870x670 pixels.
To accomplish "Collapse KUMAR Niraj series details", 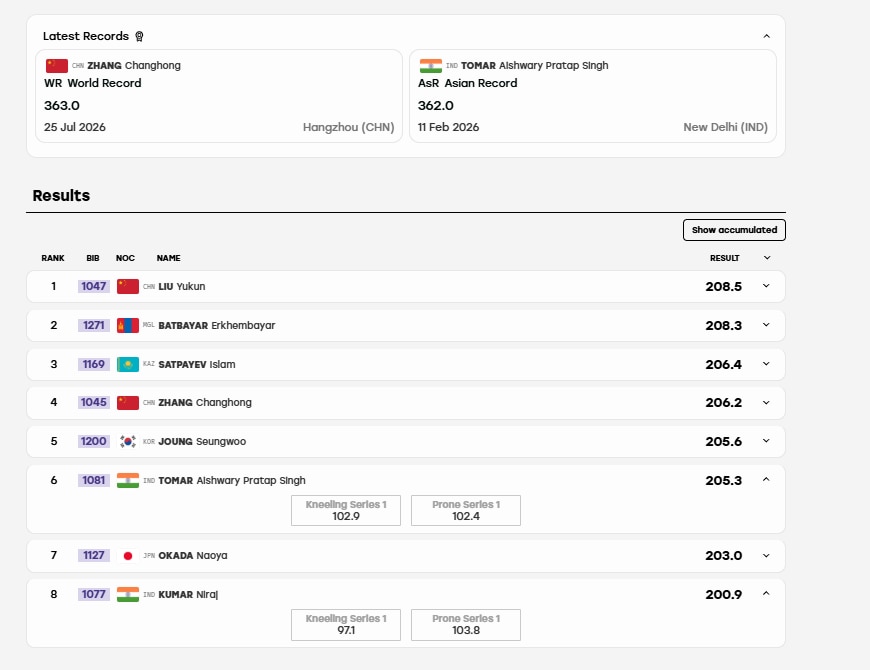I will tap(766, 593).
